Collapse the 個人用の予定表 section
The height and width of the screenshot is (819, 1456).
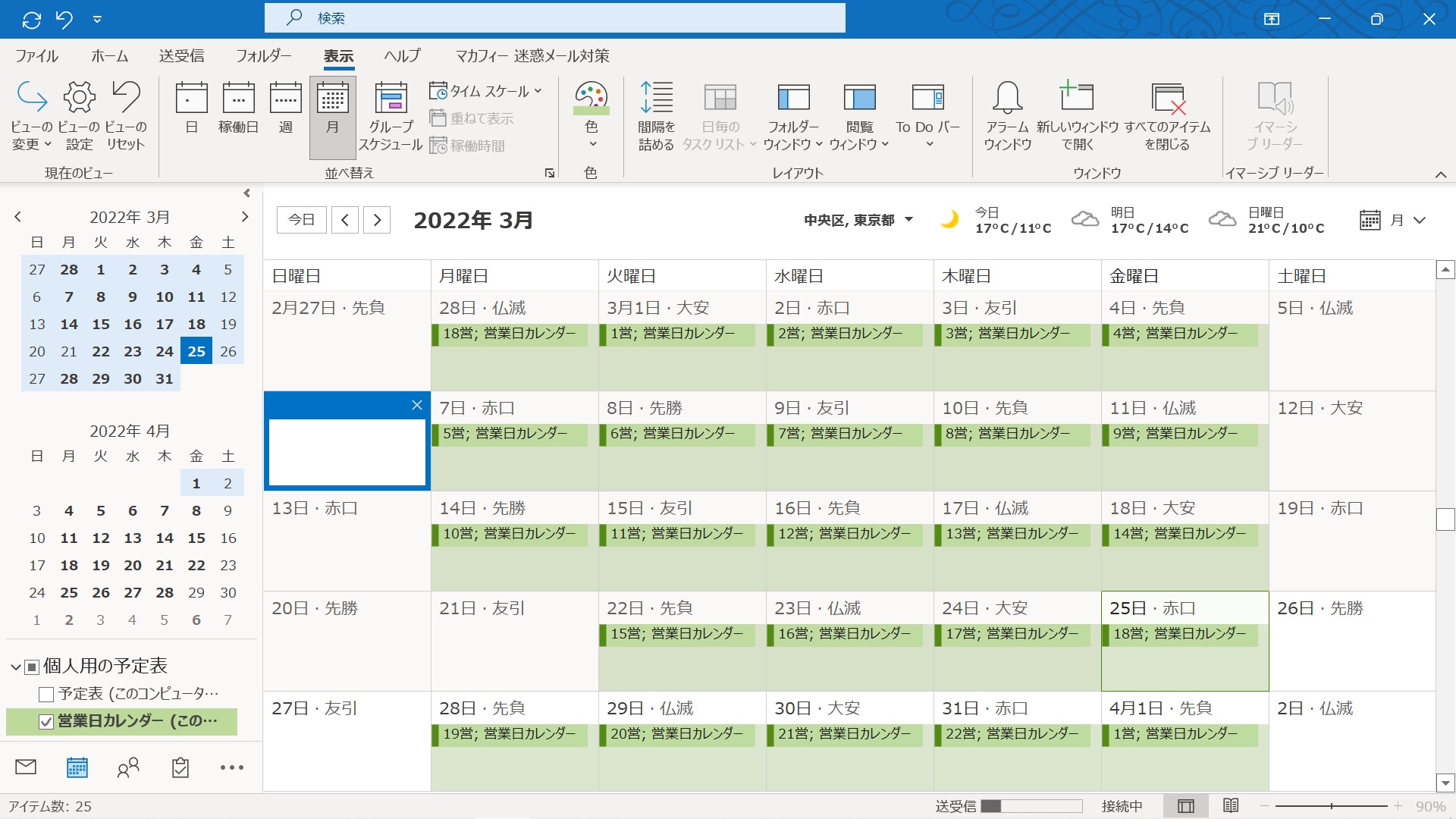coord(14,666)
